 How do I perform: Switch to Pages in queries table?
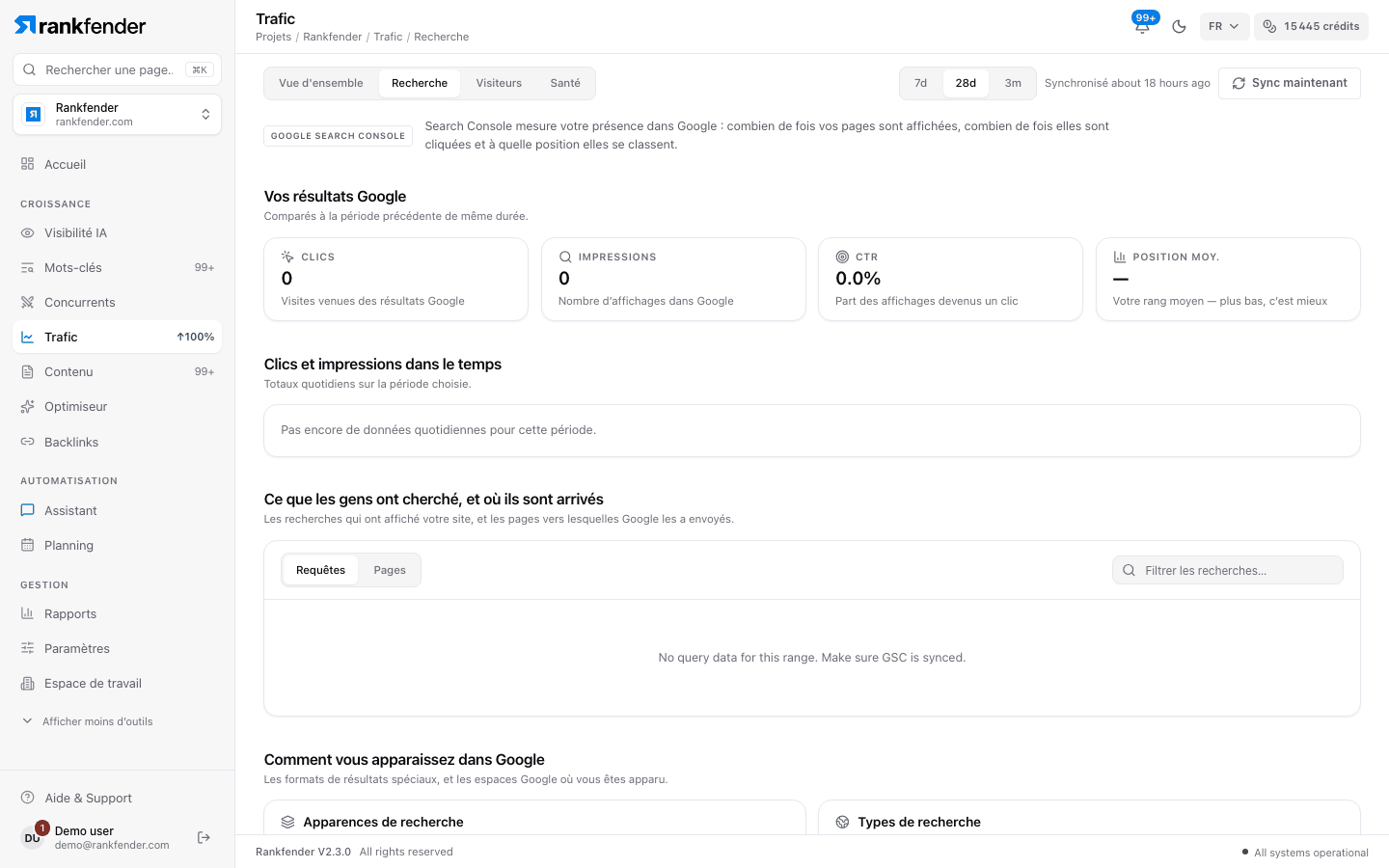pyautogui.click(x=390, y=570)
